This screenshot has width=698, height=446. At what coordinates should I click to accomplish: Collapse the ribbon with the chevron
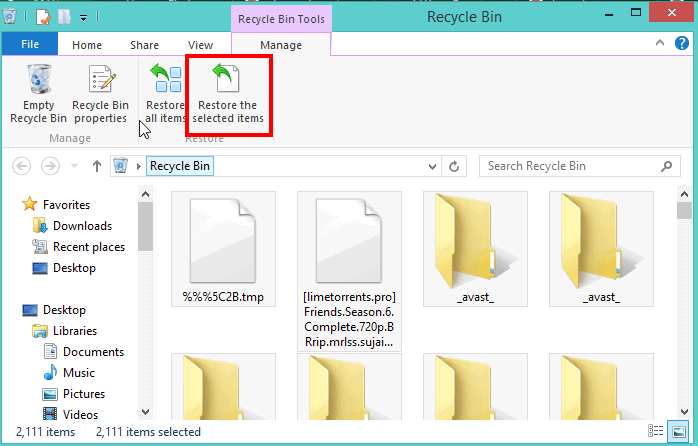[660, 43]
